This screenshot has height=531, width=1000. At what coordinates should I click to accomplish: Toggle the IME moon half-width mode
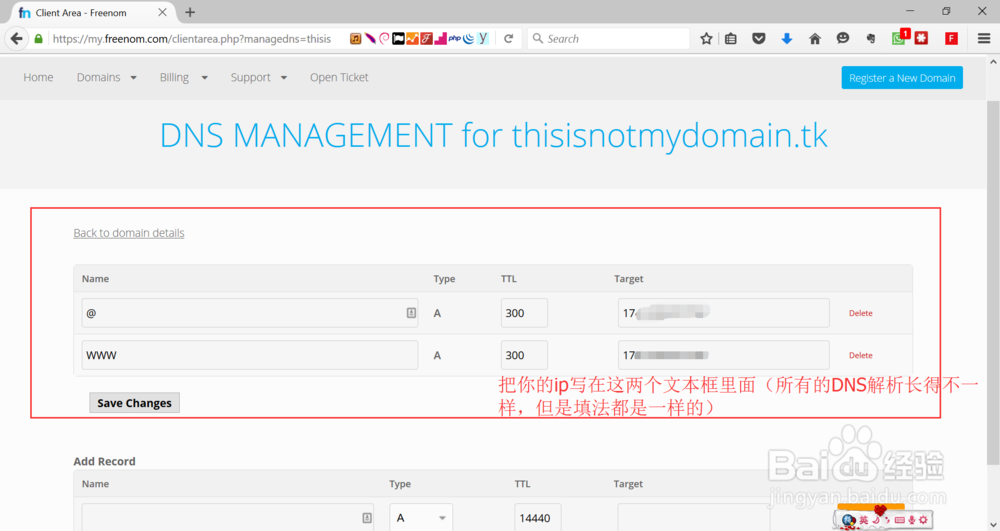[876, 520]
